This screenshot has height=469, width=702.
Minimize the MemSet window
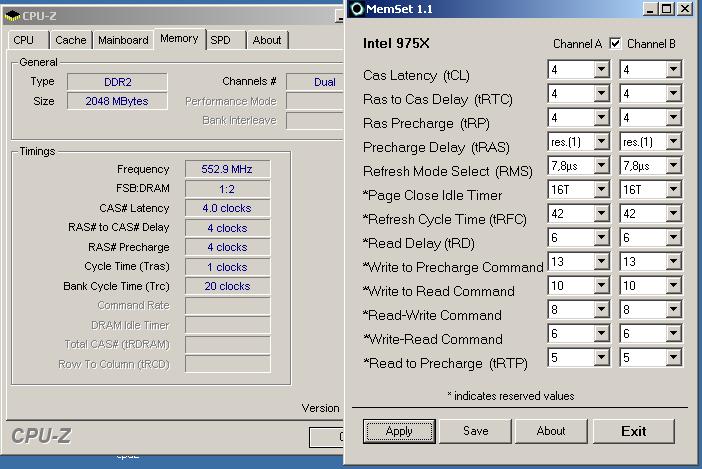[x=651, y=9]
